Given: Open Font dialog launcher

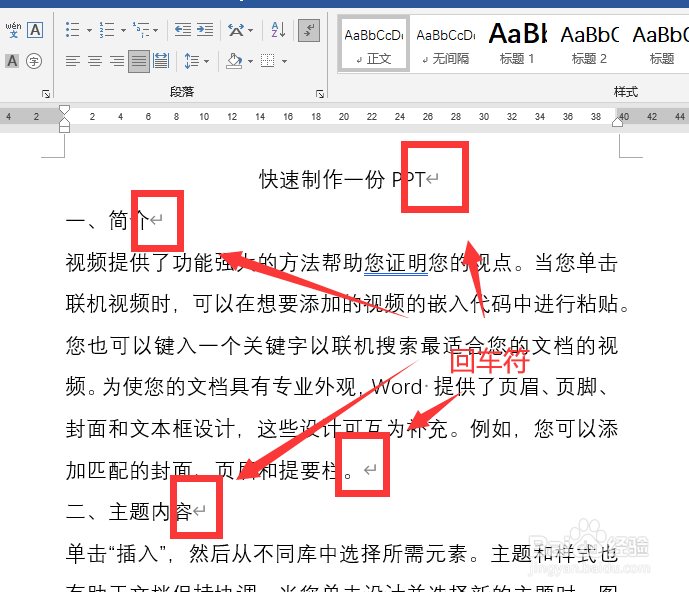Looking at the screenshot, I should click(46, 94).
